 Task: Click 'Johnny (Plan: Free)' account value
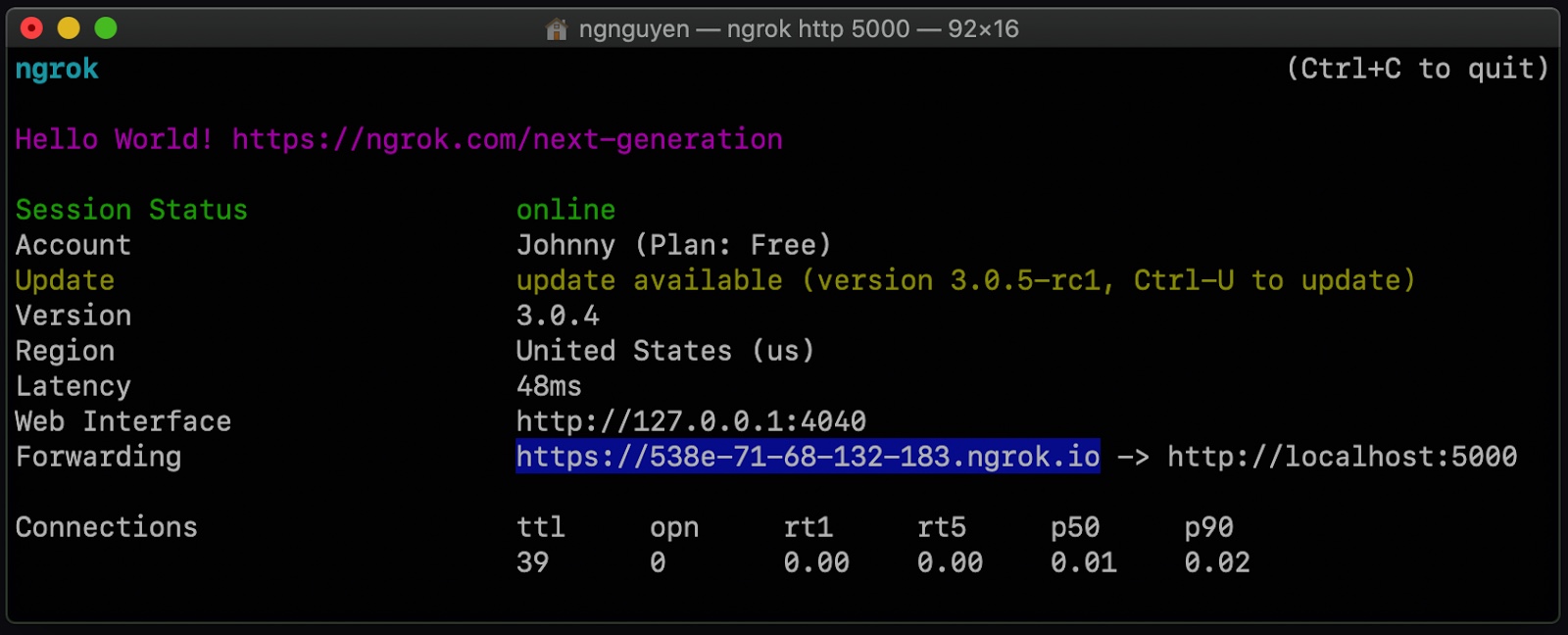point(674,245)
